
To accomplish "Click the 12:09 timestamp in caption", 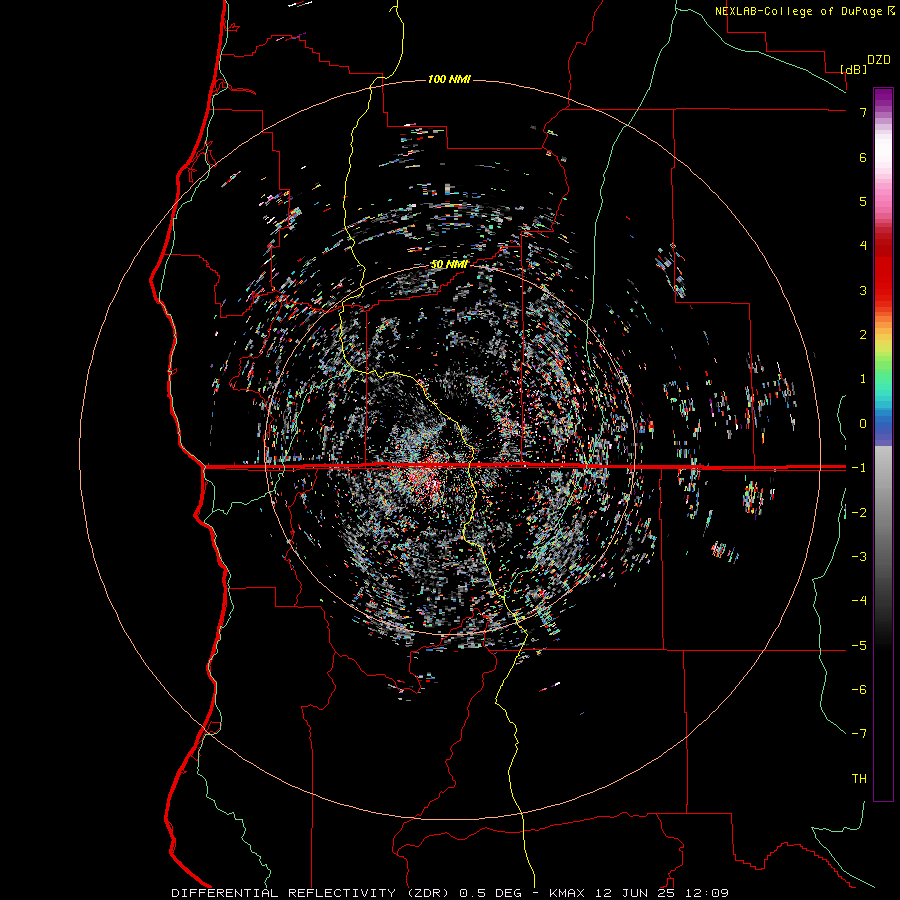I will point(706,893).
